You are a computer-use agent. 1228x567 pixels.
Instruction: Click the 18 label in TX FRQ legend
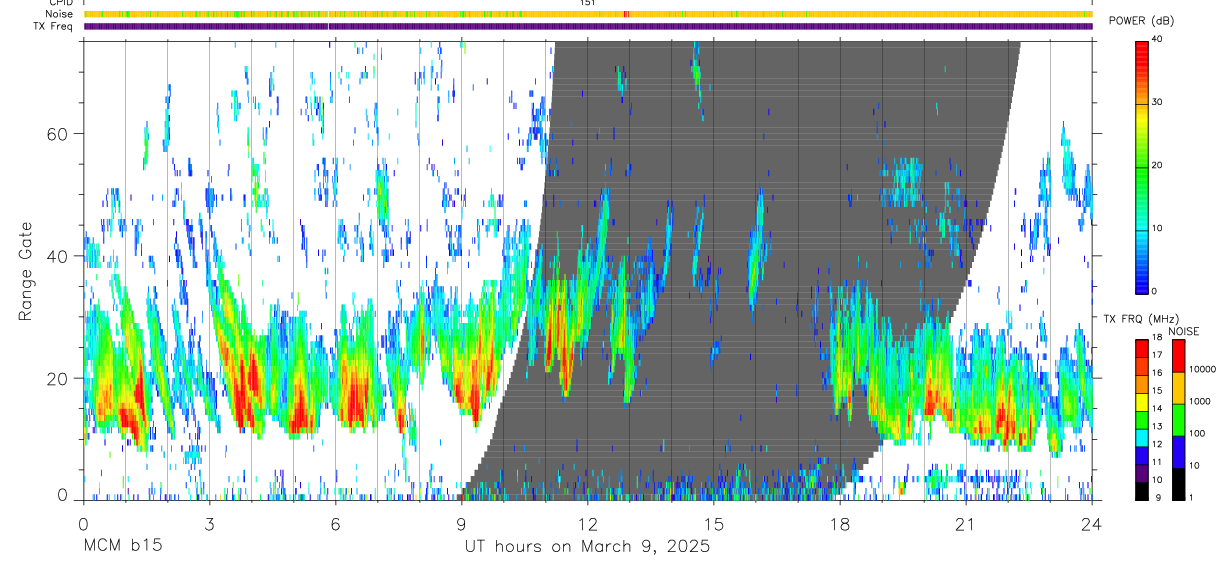pos(1156,337)
